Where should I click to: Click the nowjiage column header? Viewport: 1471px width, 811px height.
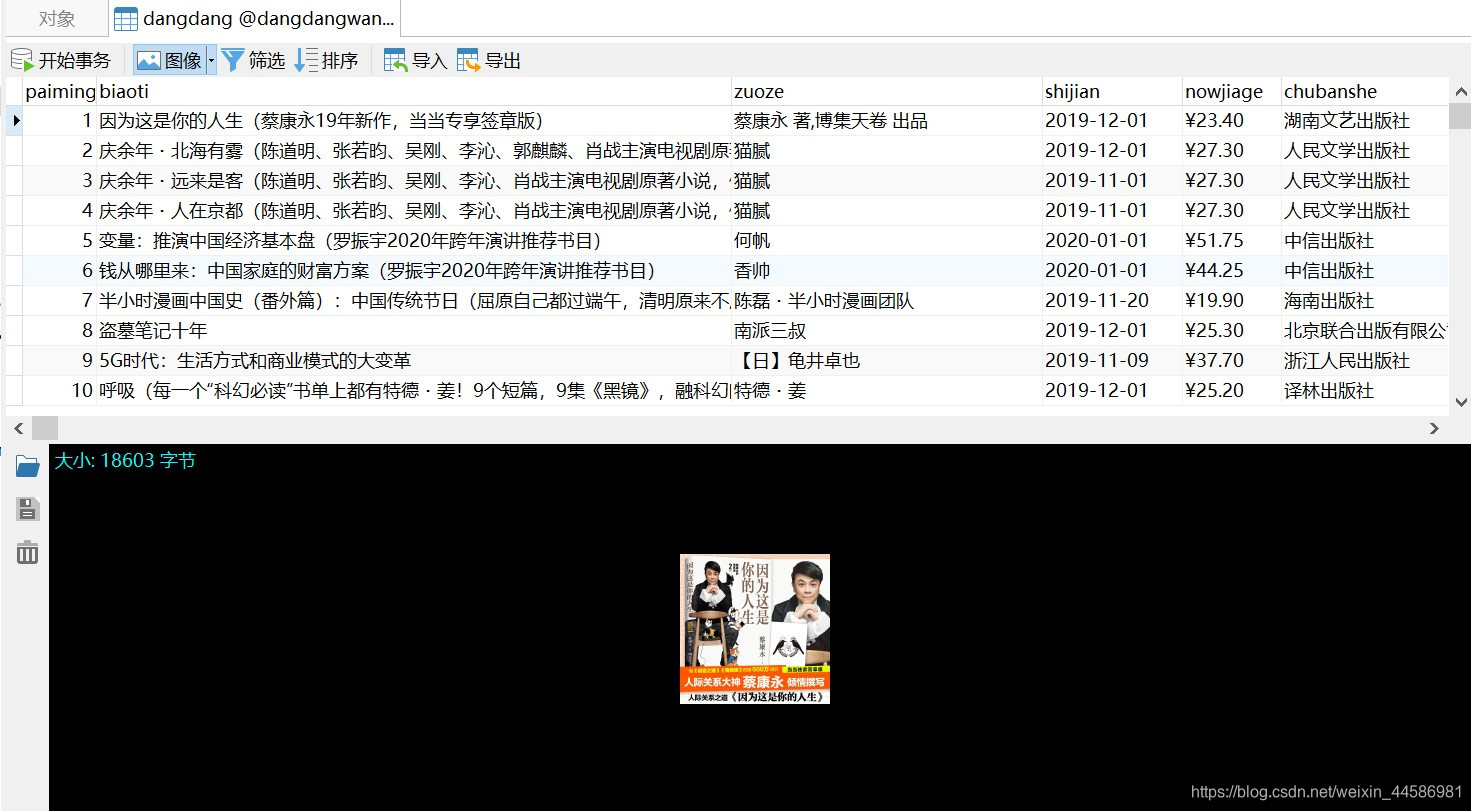[1232, 92]
